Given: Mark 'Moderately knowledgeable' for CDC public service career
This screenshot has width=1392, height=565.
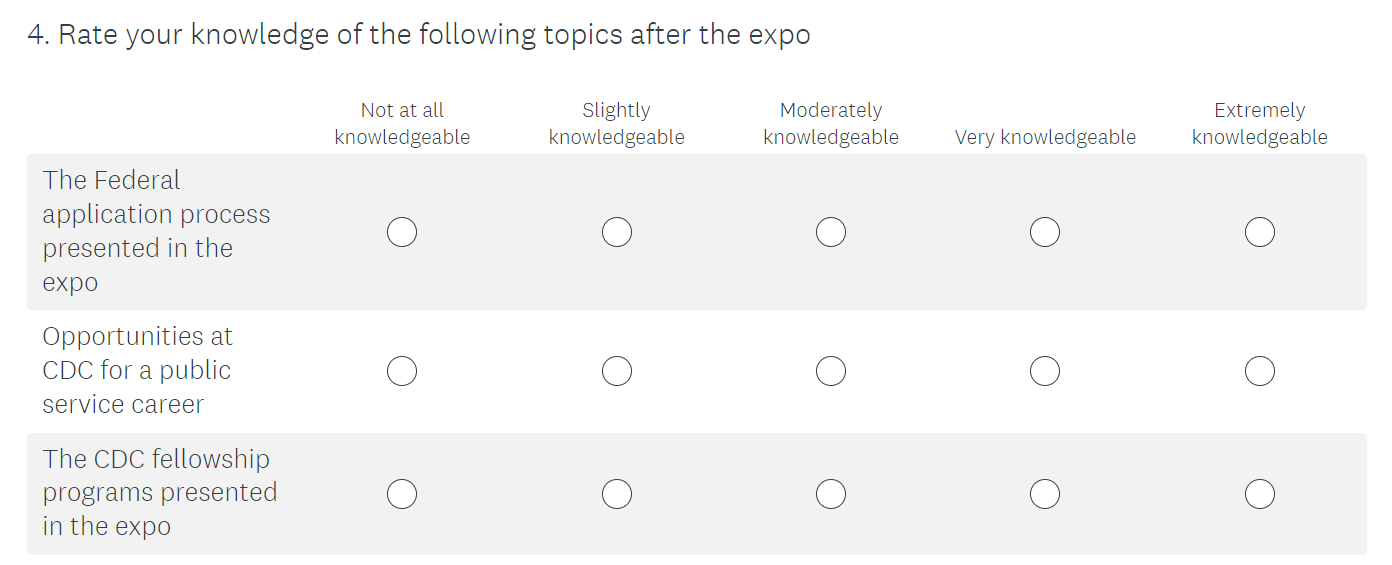Looking at the screenshot, I should pos(831,371).
